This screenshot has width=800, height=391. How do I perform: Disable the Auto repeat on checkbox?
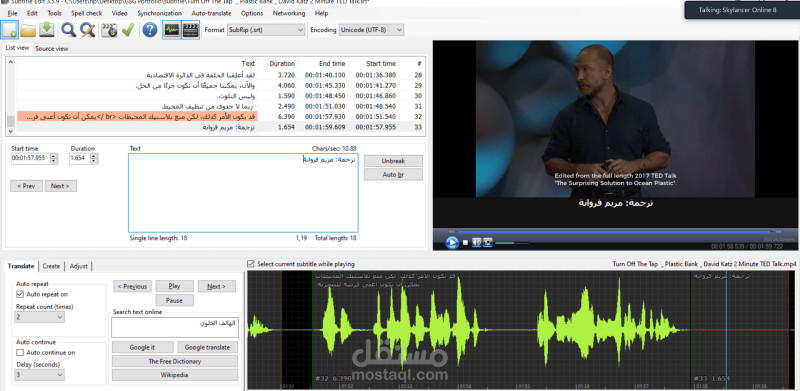(x=20, y=294)
